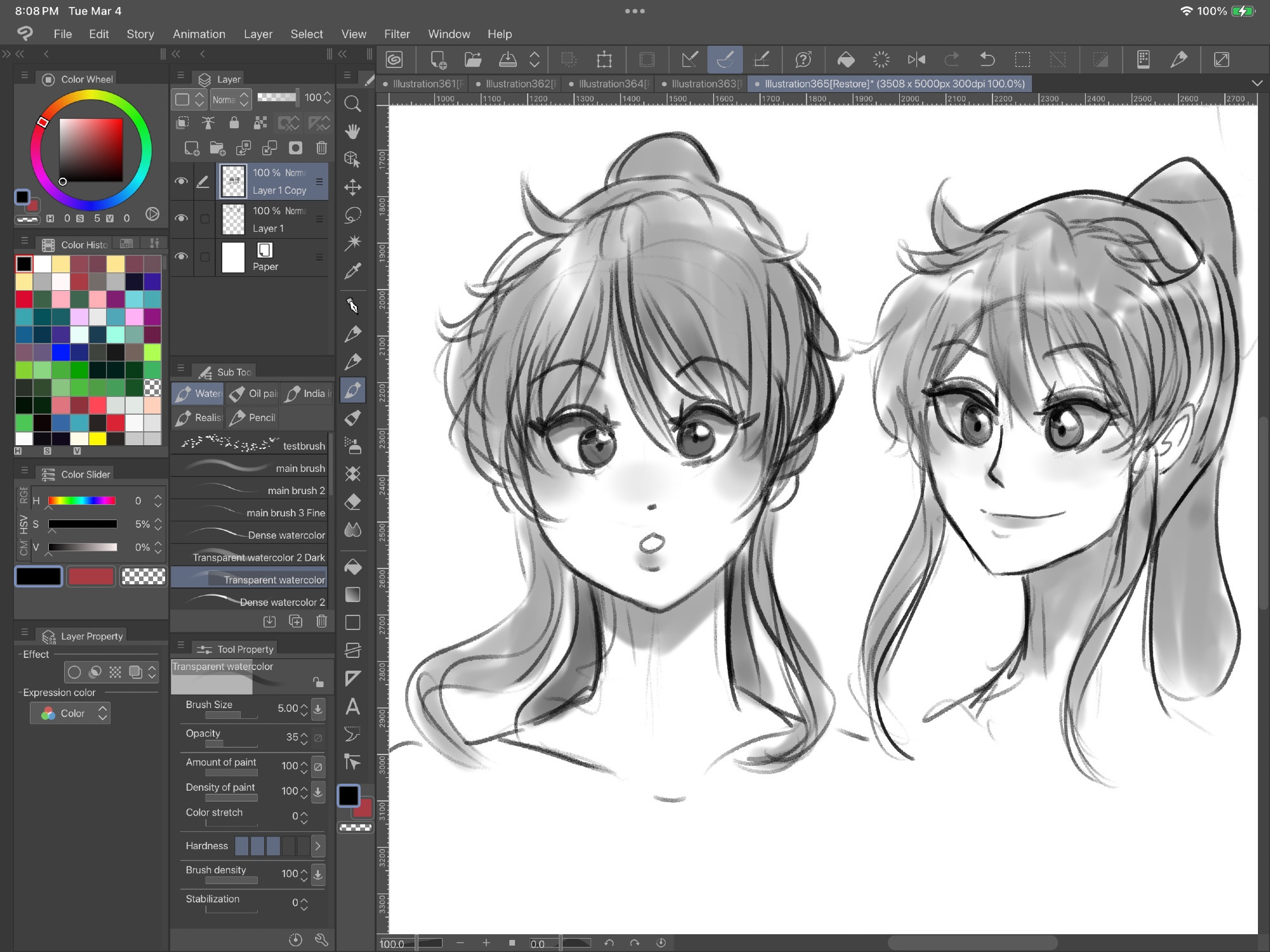Create a new raster layer
The image size is (1270, 952).
[191, 149]
